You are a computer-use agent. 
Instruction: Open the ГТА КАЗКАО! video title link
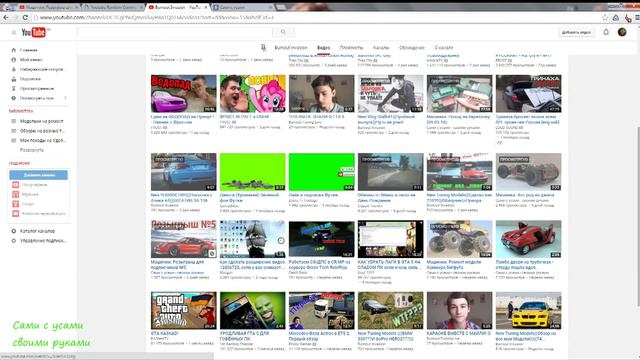(164, 333)
